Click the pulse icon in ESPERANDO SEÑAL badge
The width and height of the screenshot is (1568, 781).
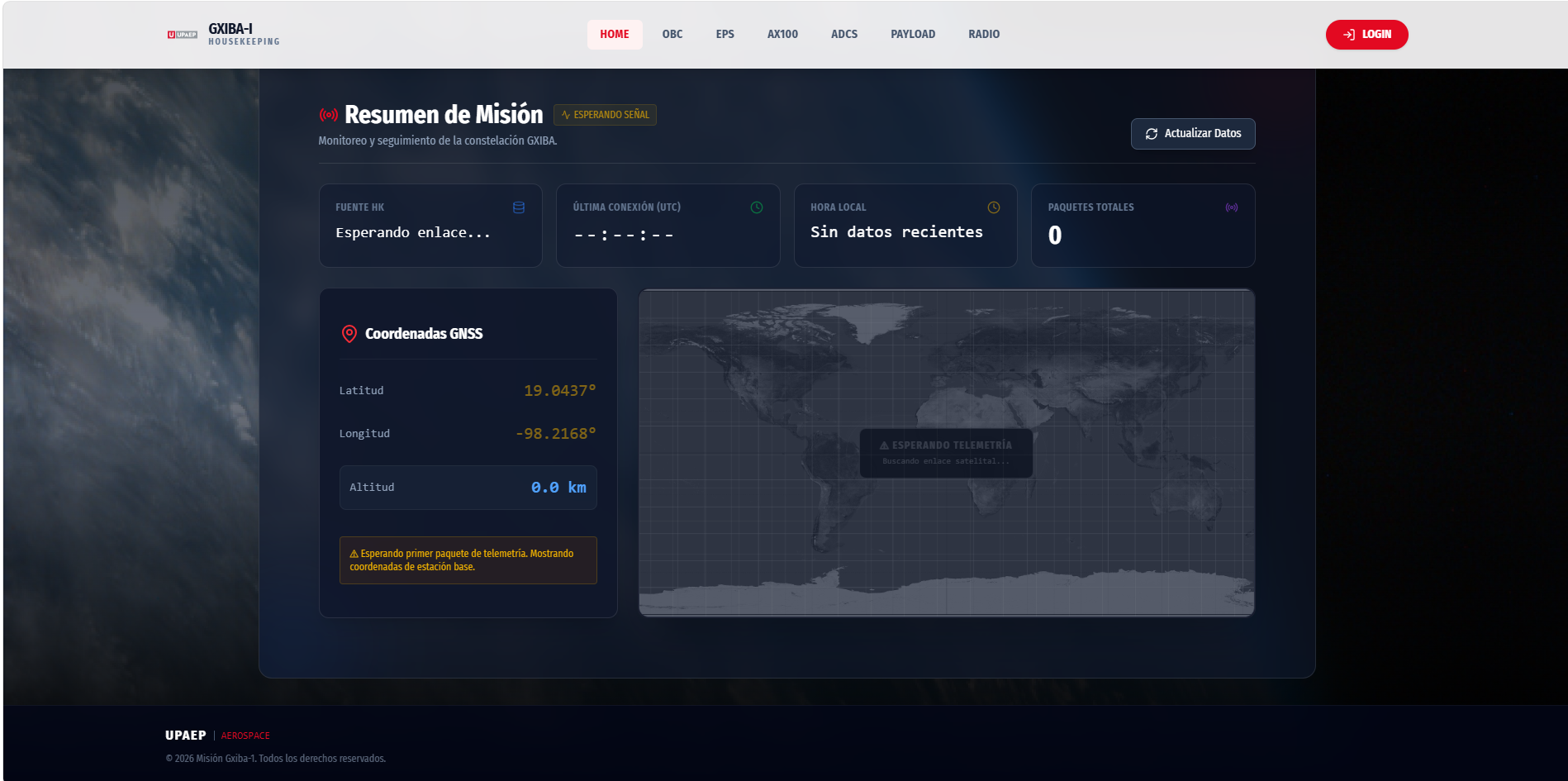tap(565, 115)
